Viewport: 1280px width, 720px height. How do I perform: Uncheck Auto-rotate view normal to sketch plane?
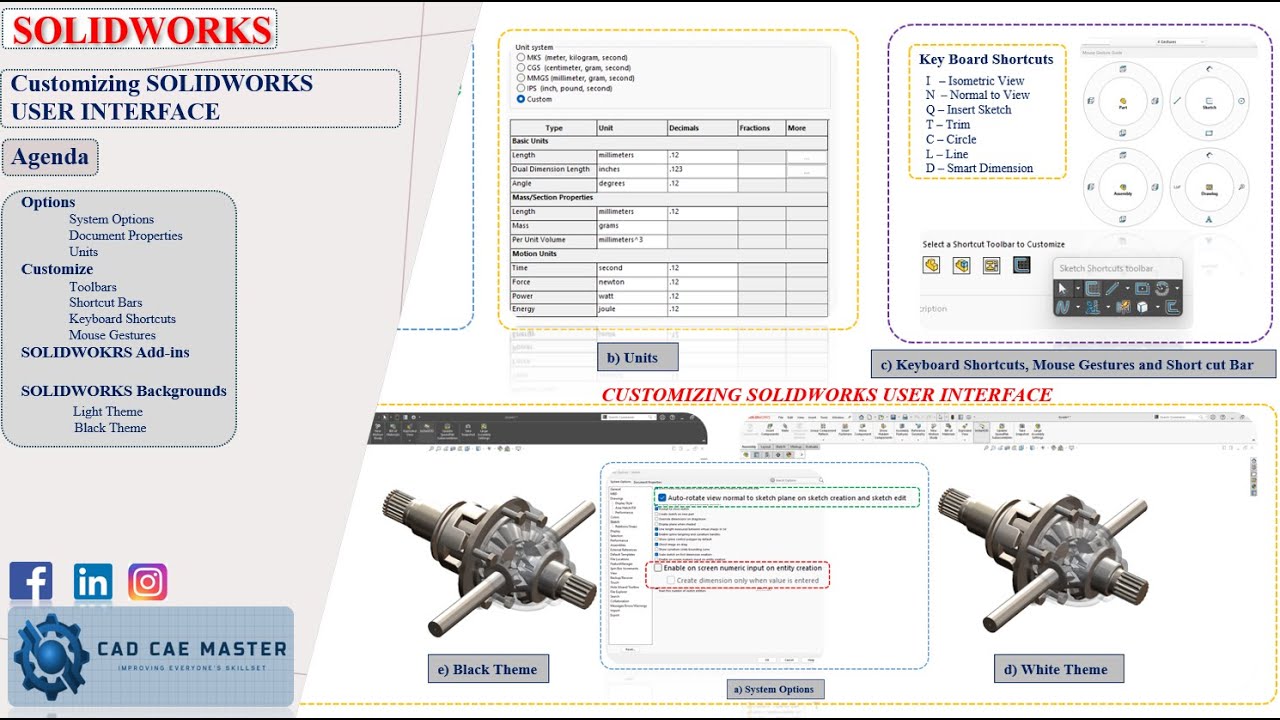pos(662,498)
